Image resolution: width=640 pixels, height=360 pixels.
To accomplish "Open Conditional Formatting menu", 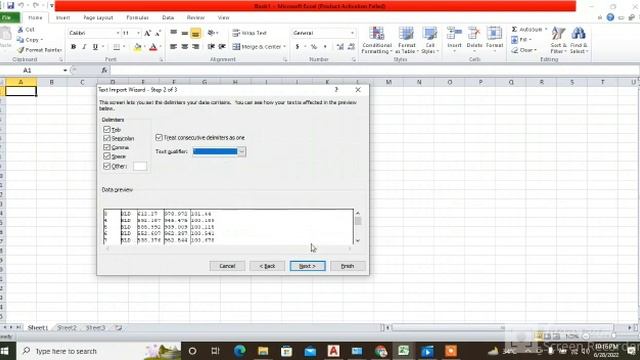I will (x=377, y=40).
